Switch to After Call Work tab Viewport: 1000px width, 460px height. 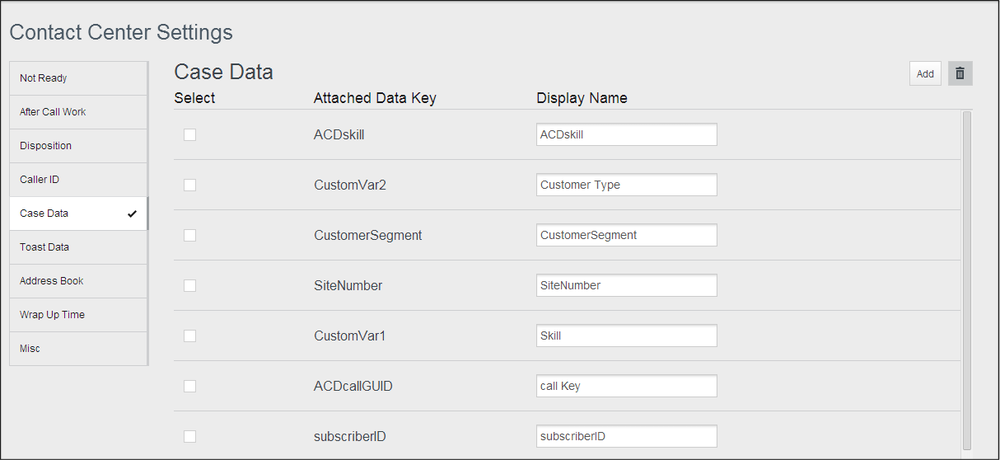(x=78, y=112)
